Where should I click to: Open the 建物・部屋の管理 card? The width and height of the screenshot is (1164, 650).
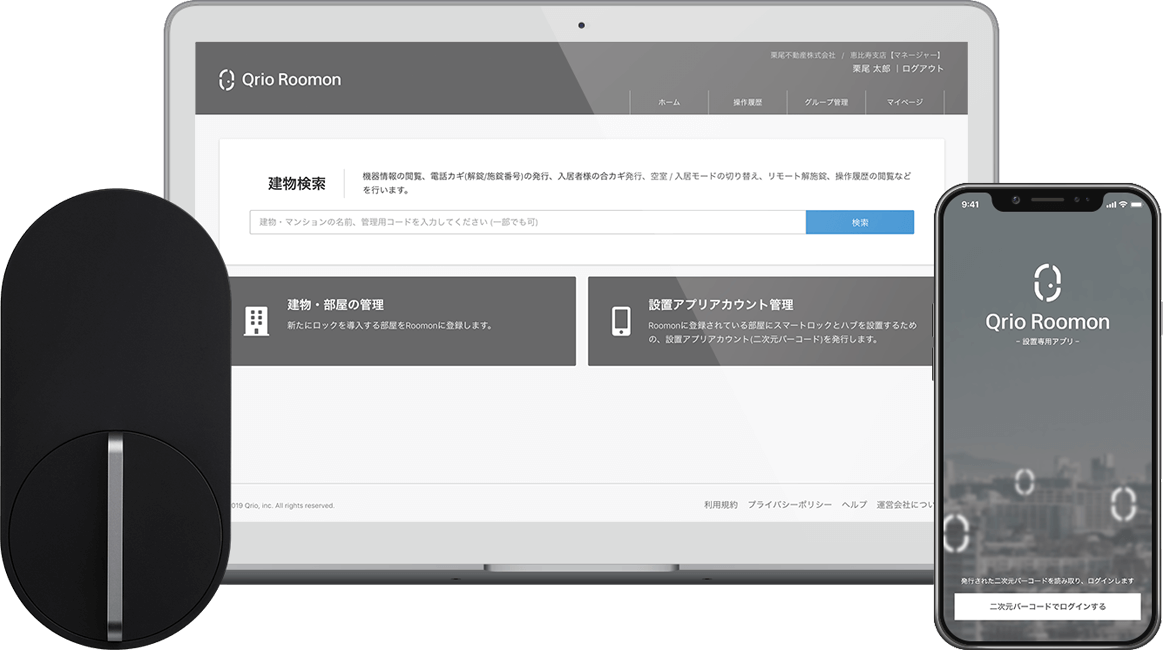403,321
